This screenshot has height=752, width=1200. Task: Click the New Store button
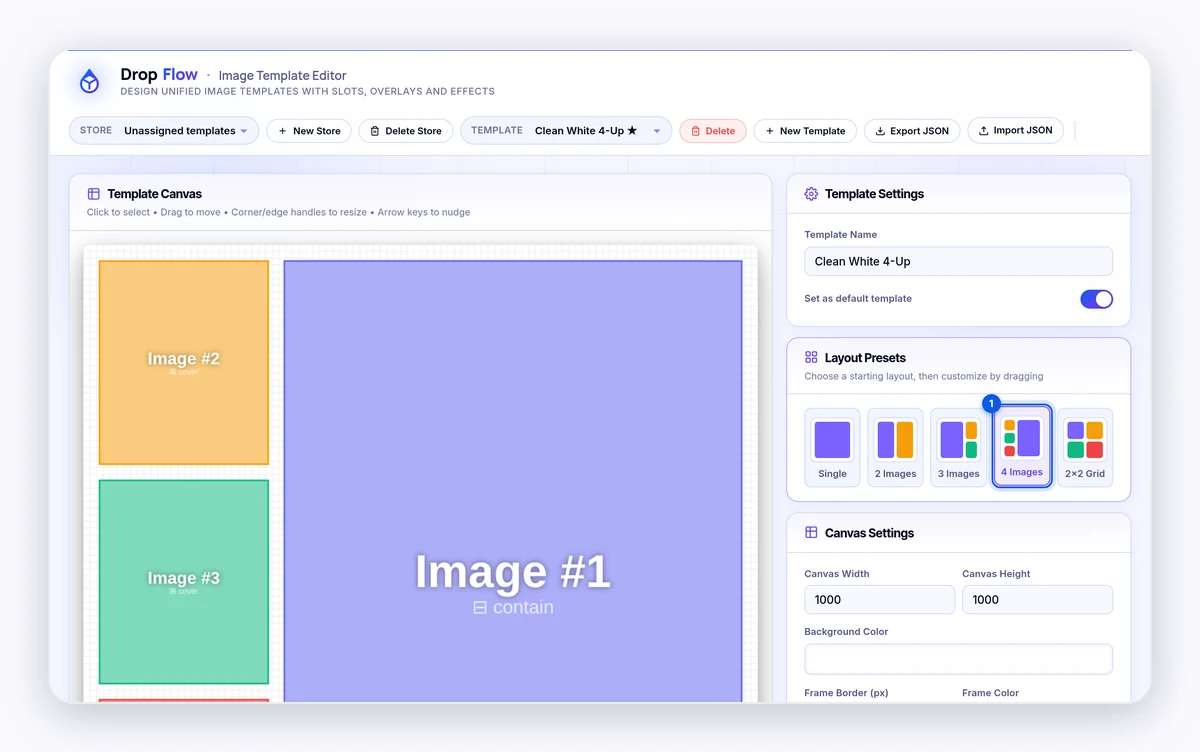pyautogui.click(x=309, y=131)
